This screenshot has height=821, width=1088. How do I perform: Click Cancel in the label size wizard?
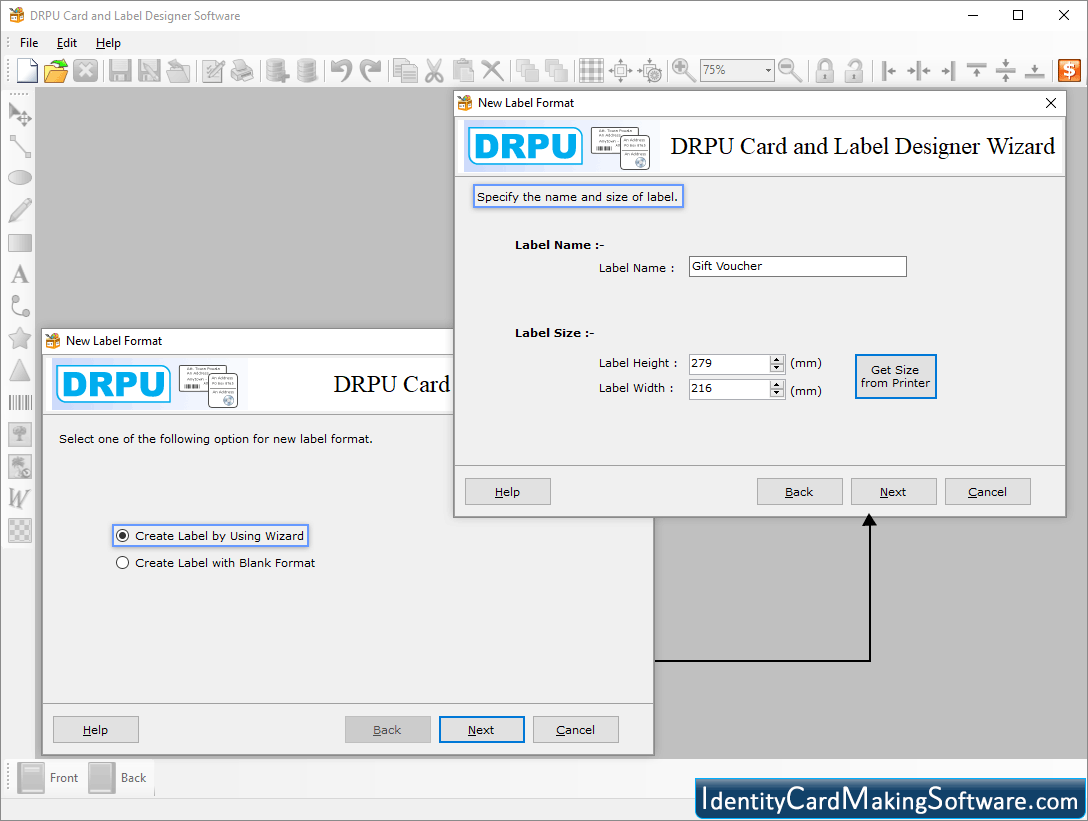click(x=987, y=492)
